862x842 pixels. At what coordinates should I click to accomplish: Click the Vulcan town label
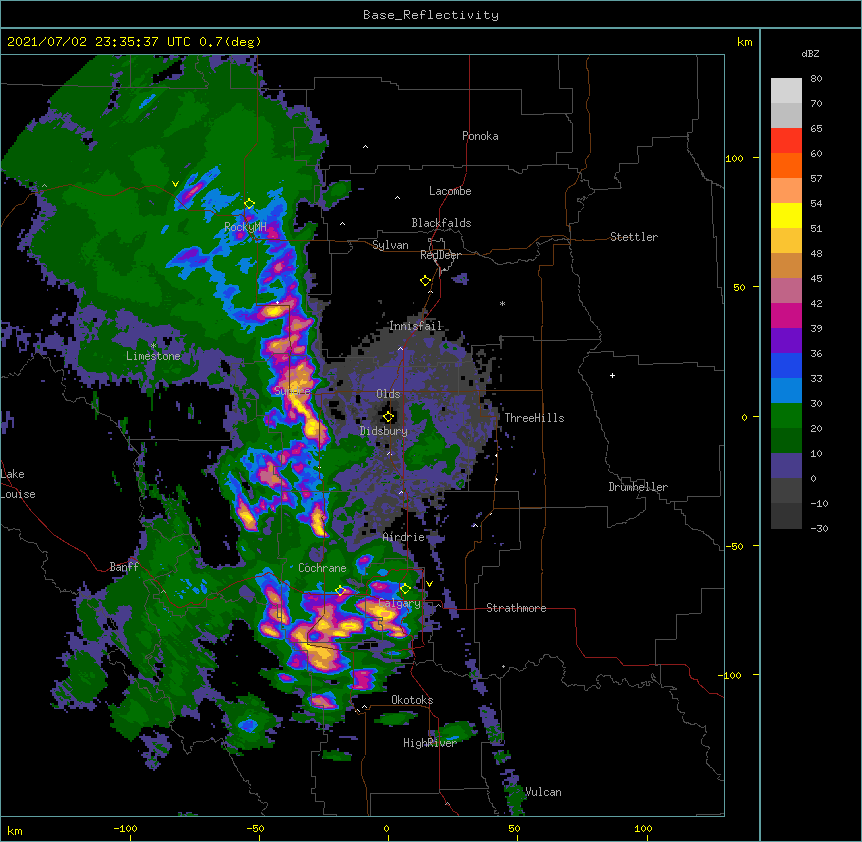pos(543,792)
